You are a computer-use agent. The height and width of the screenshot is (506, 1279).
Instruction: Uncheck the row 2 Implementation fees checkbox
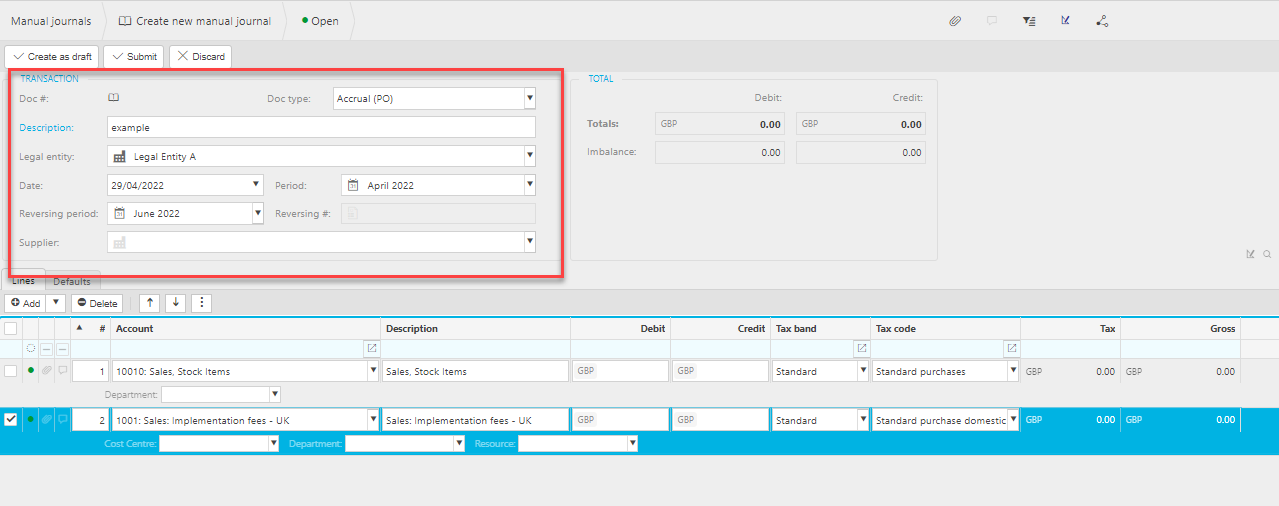[11, 420]
